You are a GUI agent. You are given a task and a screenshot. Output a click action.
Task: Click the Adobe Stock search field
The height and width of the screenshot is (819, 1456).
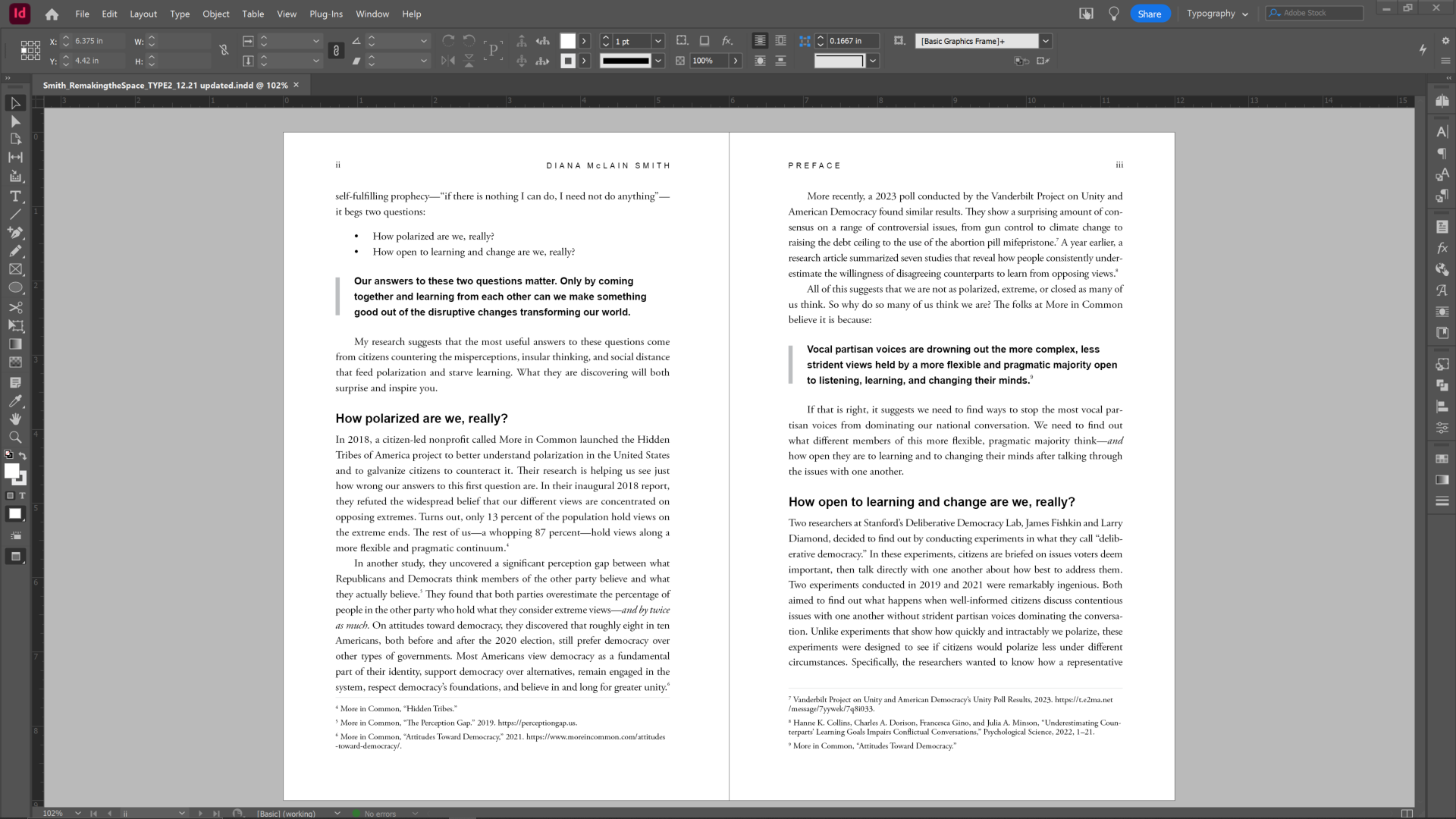point(1314,14)
